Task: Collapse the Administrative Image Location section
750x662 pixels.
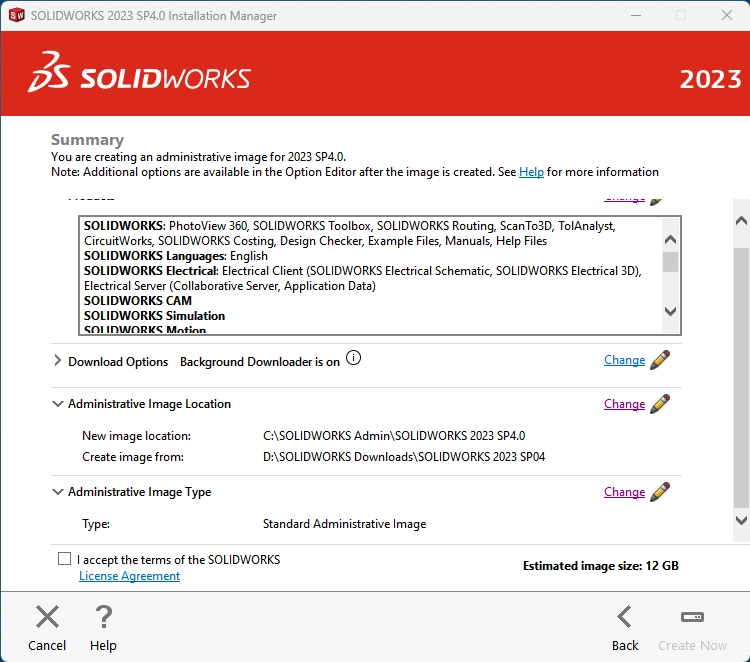Action: [x=57, y=404]
